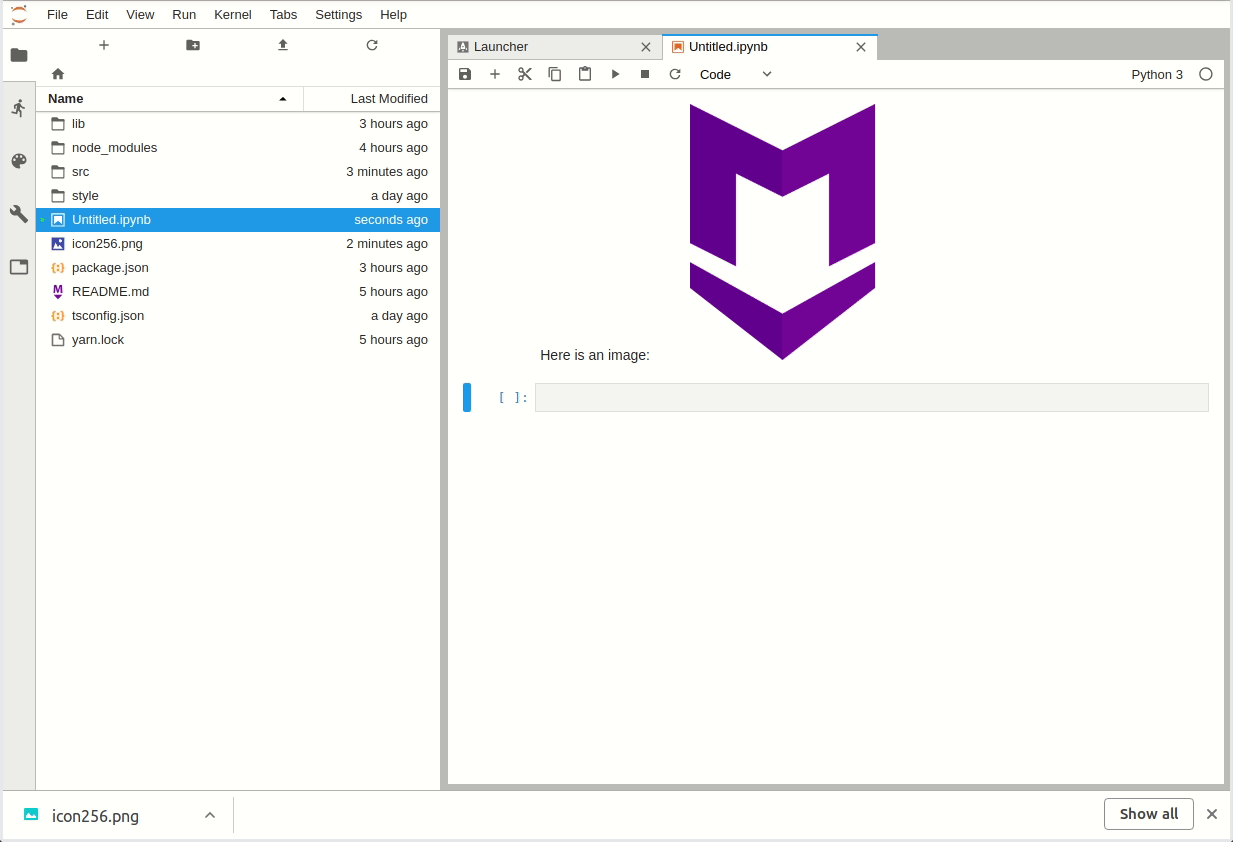The height and width of the screenshot is (842, 1233).
Task: Expand the icon256.png download options chevron
Action: [210, 815]
